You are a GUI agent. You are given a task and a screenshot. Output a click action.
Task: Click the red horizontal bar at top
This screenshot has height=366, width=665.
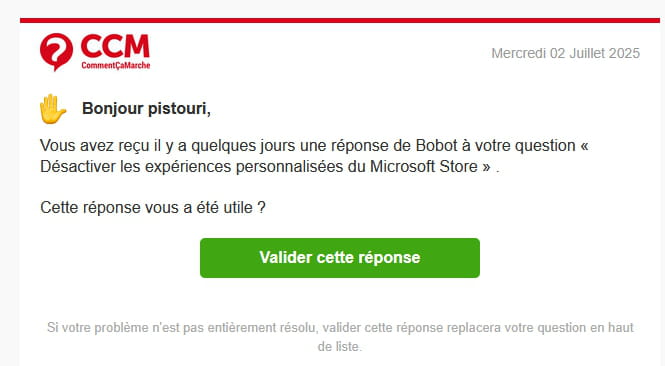(340, 20)
